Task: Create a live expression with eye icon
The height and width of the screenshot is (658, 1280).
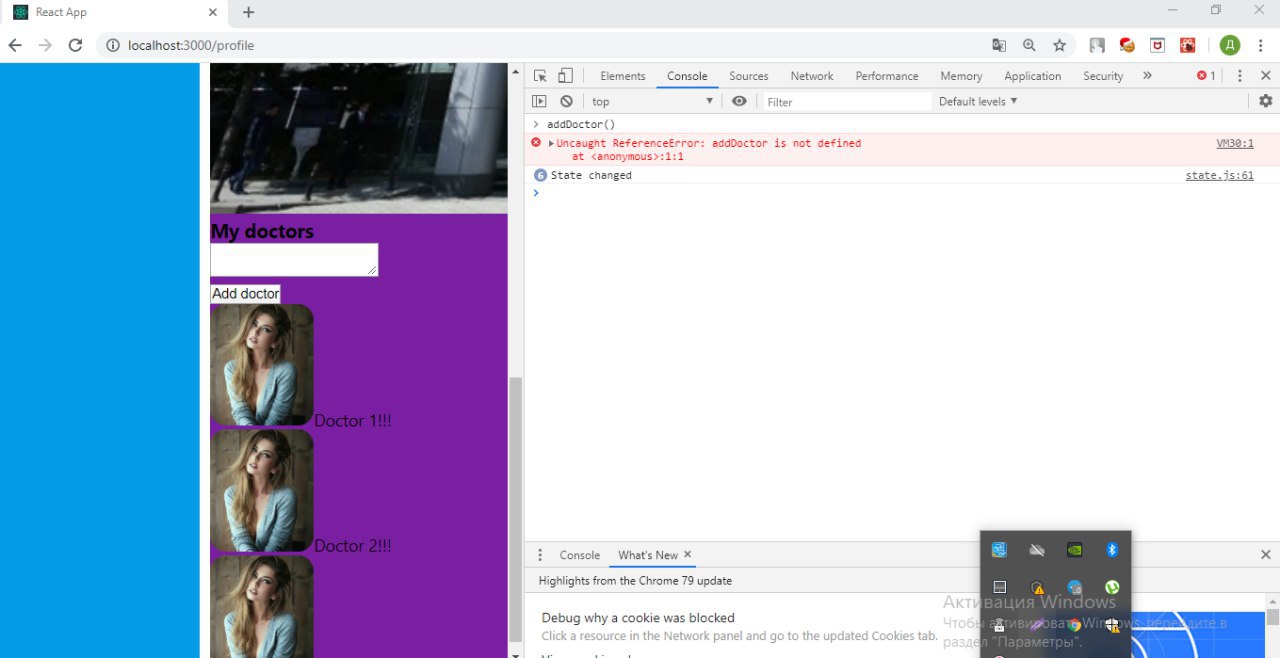Action: [739, 101]
